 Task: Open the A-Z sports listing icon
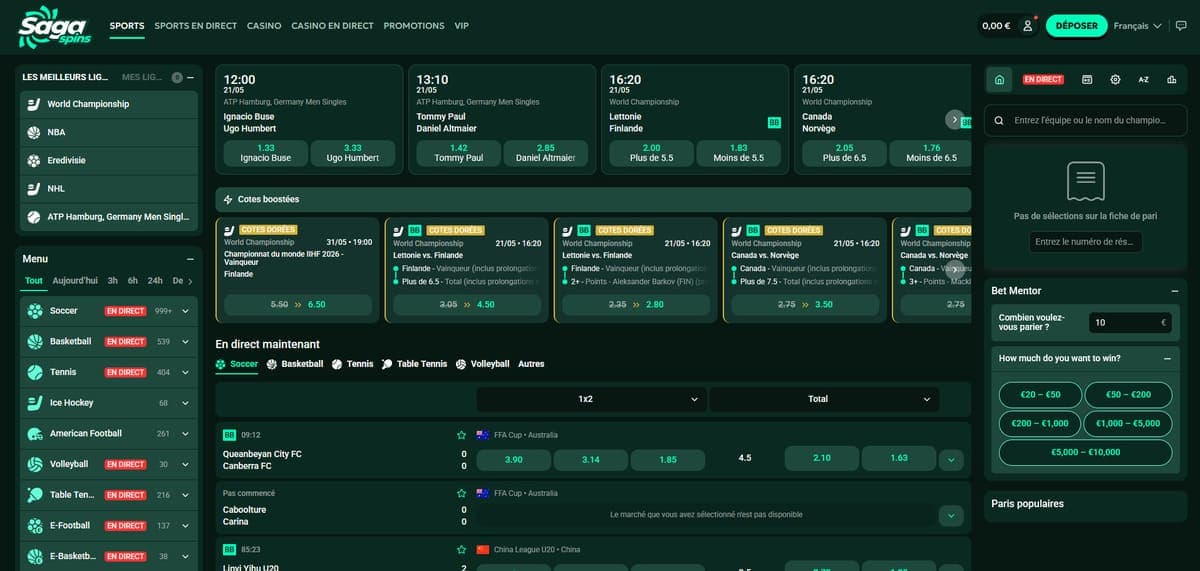pos(1143,79)
